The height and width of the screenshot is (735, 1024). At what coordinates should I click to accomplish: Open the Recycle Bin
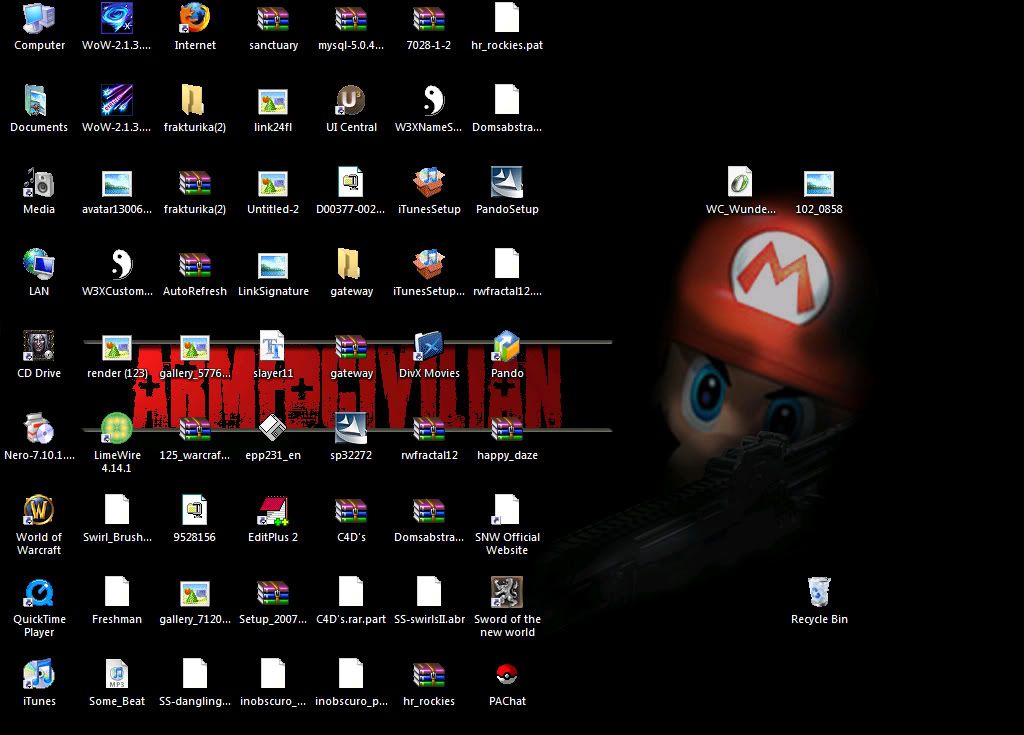point(819,593)
